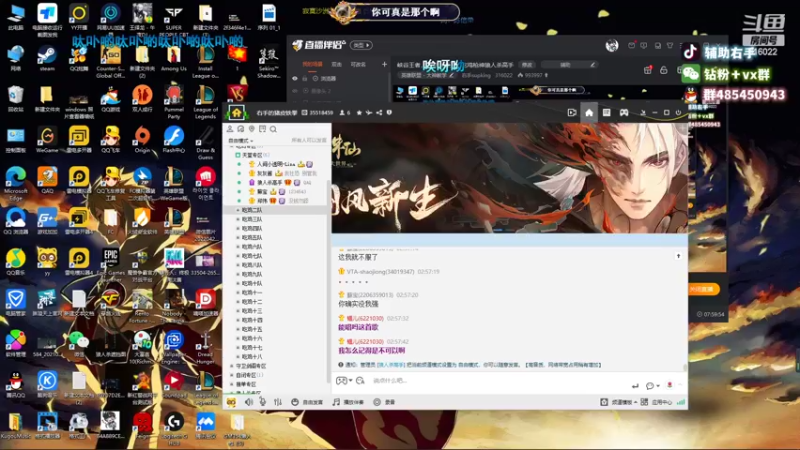Open the dropdown arrow beside chat gamepad icon
800x450 pixels.
tap(351, 381)
